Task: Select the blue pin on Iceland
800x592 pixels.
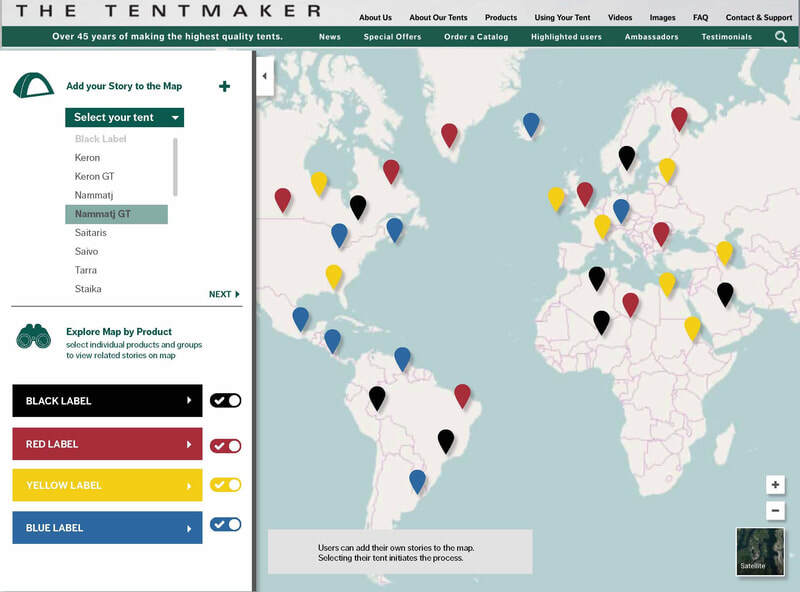Action: [531, 125]
